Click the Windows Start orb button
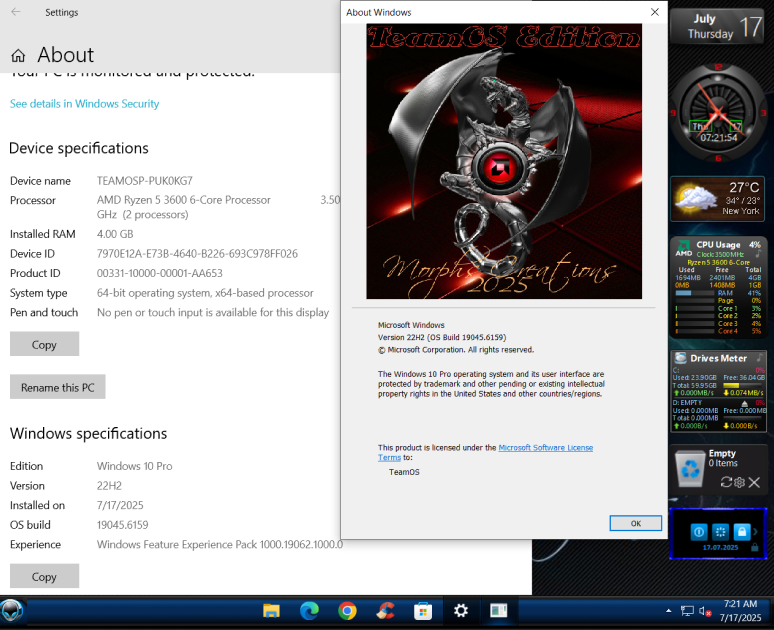This screenshot has width=774, height=630. [x=11, y=611]
